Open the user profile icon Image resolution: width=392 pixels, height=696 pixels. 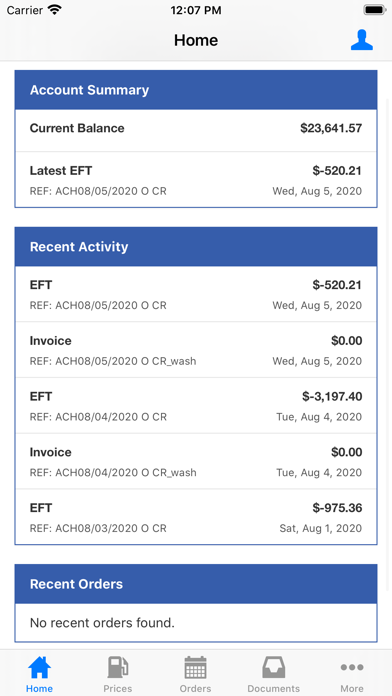click(x=361, y=40)
